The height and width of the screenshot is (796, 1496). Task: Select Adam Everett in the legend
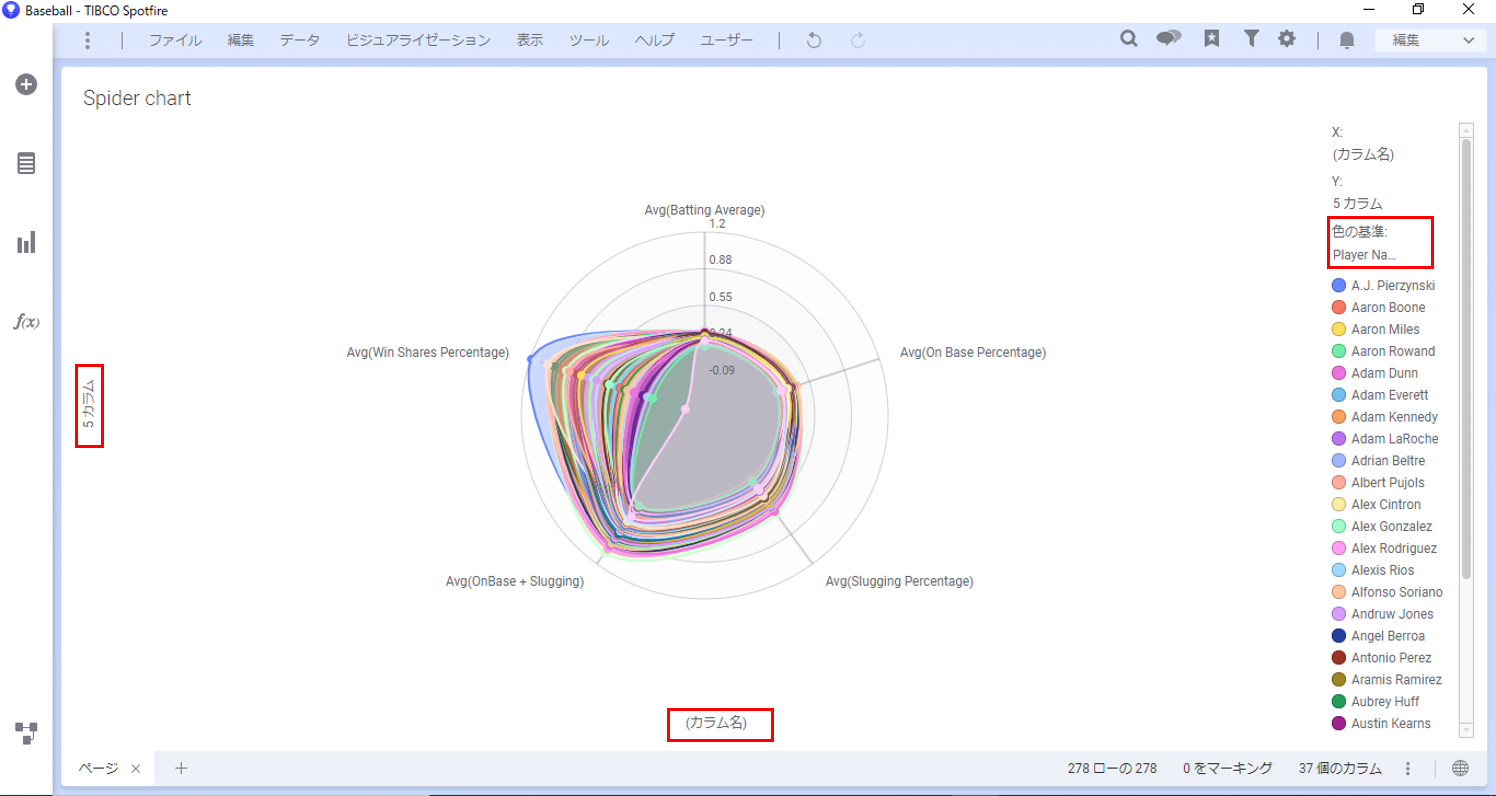tap(1390, 395)
